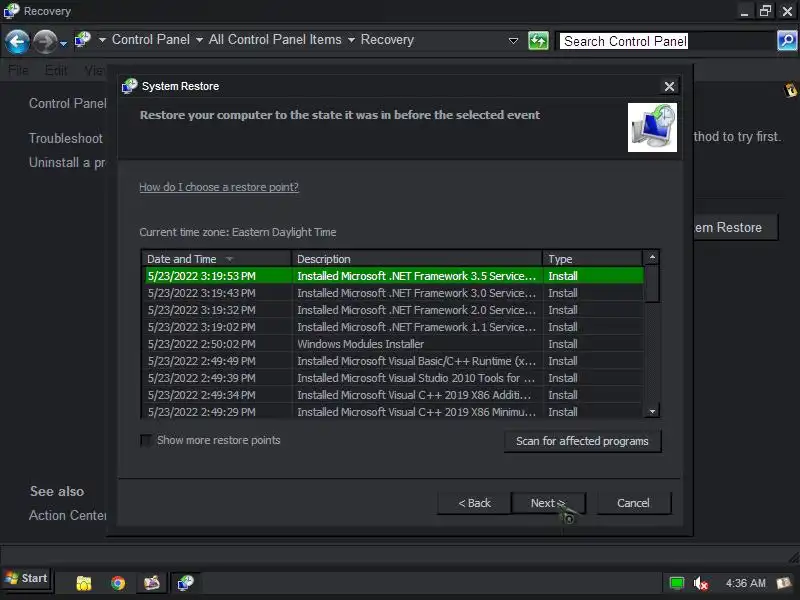Open the Troubleshoot sidebar link
This screenshot has height=600, width=800.
(x=65, y=138)
